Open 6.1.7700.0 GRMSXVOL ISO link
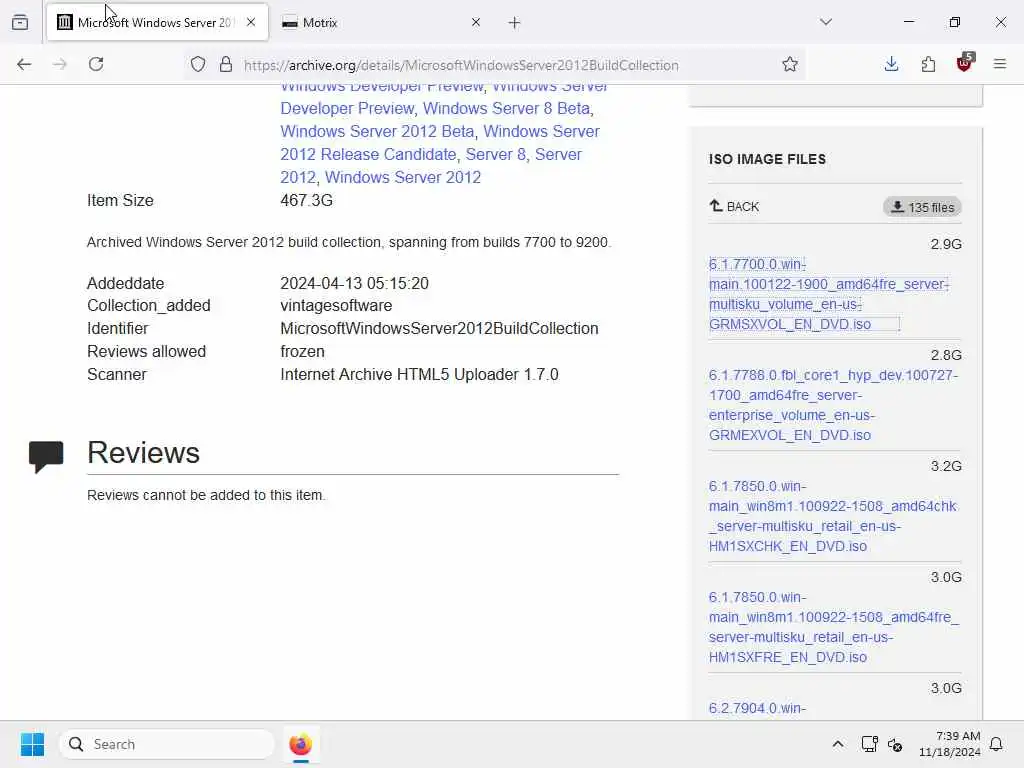The height and width of the screenshot is (768, 1024). click(828, 294)
